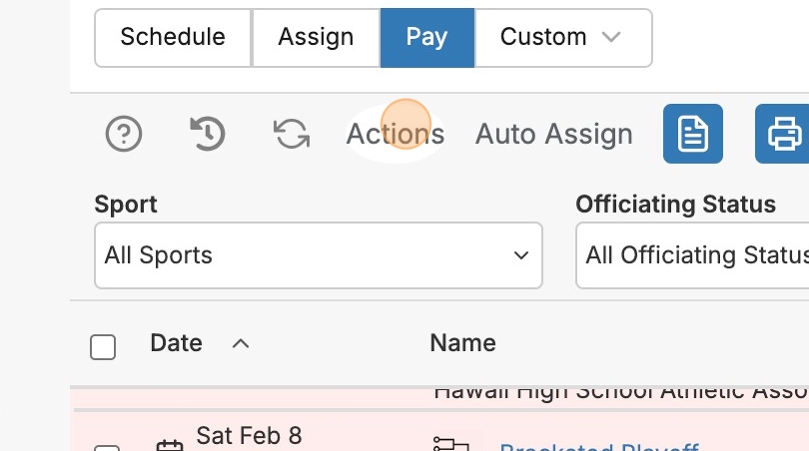
Task: Select the Pay tab
Action: [x=427, y=38]
